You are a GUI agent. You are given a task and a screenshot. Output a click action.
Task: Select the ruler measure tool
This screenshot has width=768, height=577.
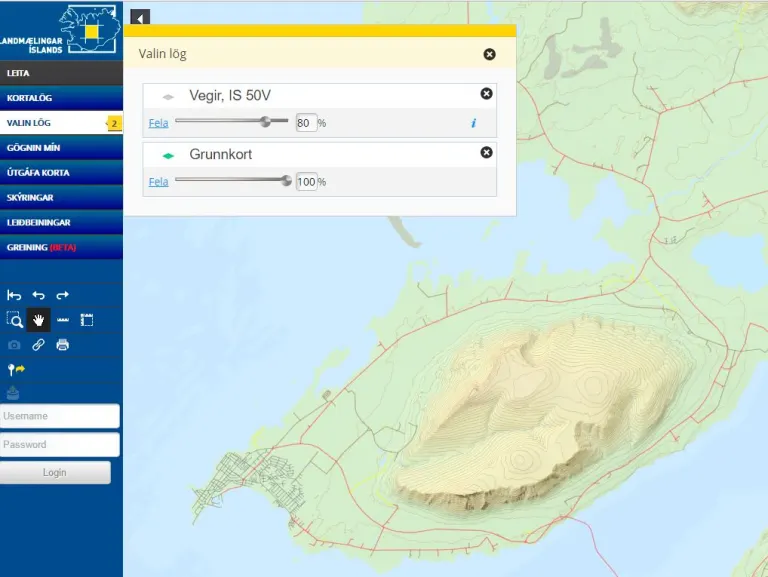[63, 320]
